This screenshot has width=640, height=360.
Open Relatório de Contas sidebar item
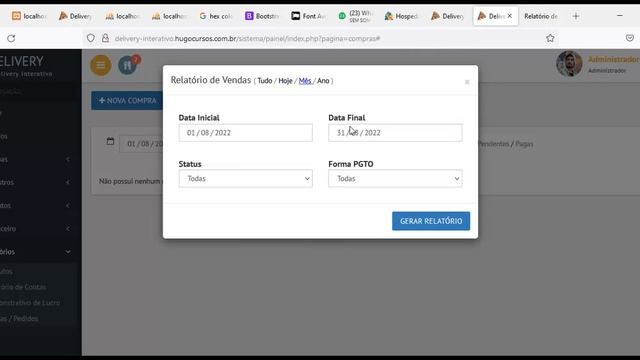23,287
